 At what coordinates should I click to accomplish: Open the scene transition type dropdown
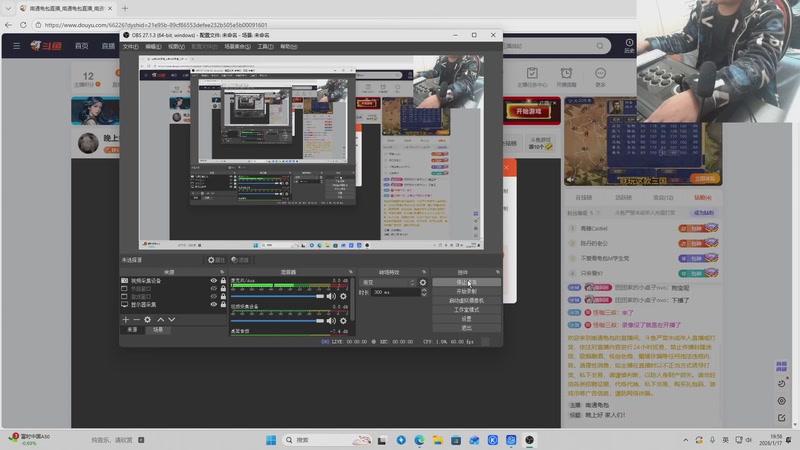(x=388, y=282)
